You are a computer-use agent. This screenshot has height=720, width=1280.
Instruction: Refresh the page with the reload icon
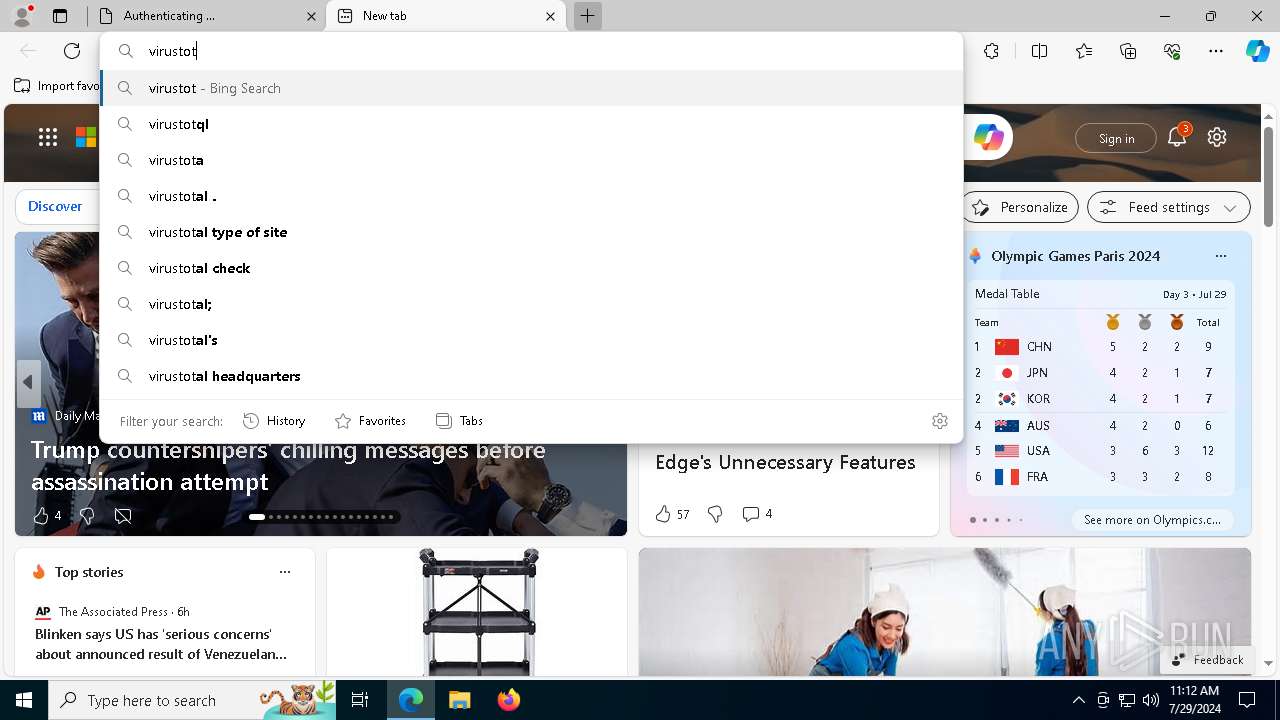(72, 51)
